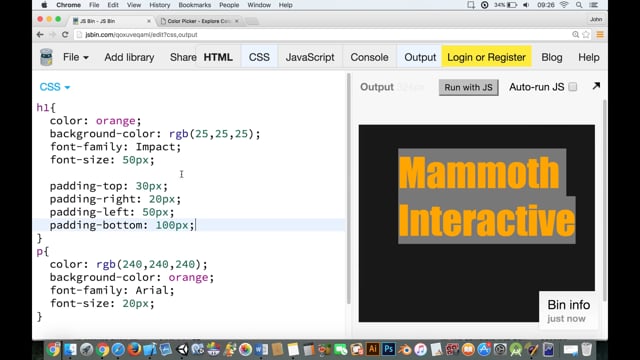This screenshot has width=640, height=360.
Task: Open Finder from the dock
Action: pyautogui.click(x=70, y=349)
